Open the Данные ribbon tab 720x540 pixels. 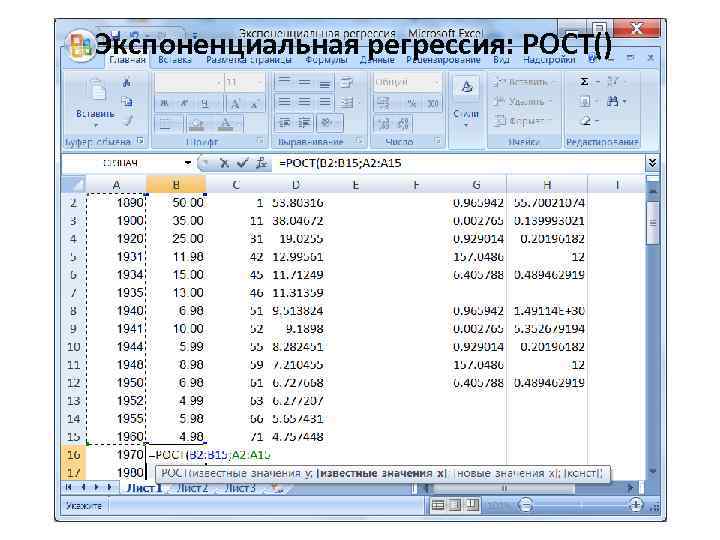click(377, 60)
